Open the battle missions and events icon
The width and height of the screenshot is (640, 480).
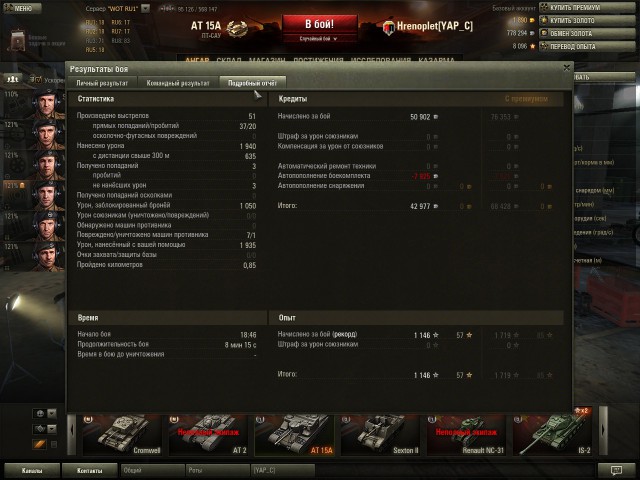17,40
